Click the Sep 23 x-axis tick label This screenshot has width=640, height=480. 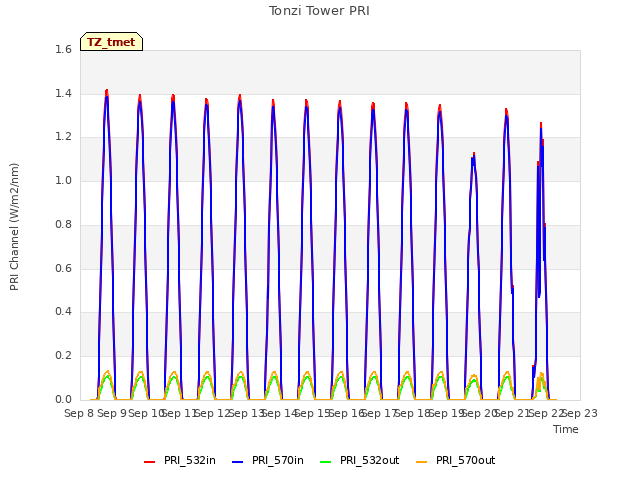(580, 413)
